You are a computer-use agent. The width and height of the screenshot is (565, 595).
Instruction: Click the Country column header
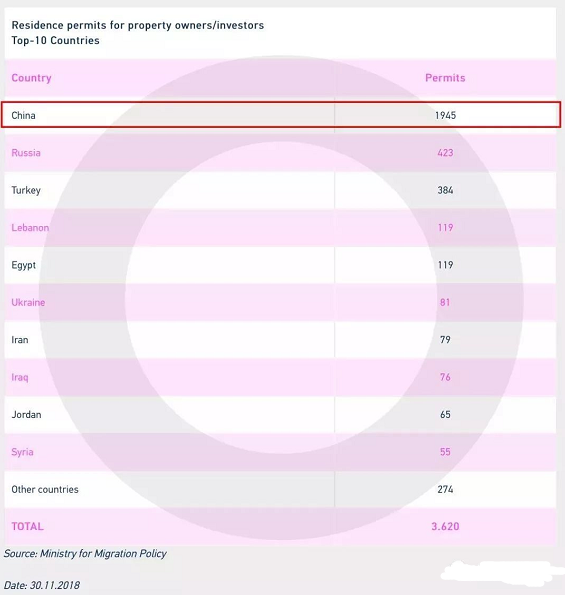tap(31, 78)
